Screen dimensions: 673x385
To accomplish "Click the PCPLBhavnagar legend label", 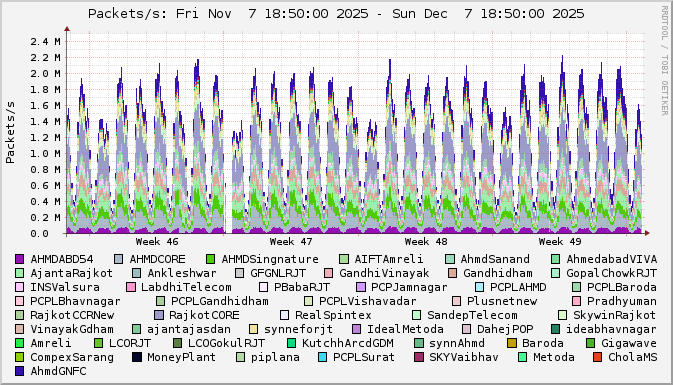I will tap(75, 301).
